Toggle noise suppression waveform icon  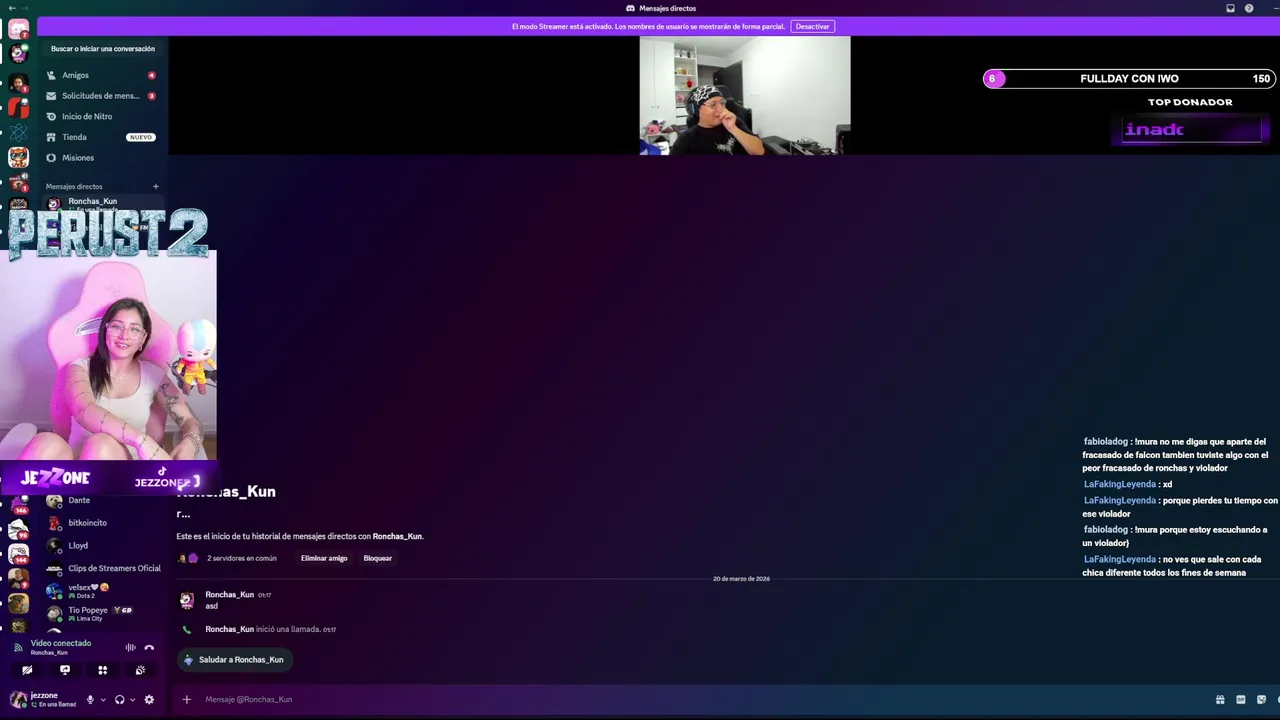(x=130, y=648)
